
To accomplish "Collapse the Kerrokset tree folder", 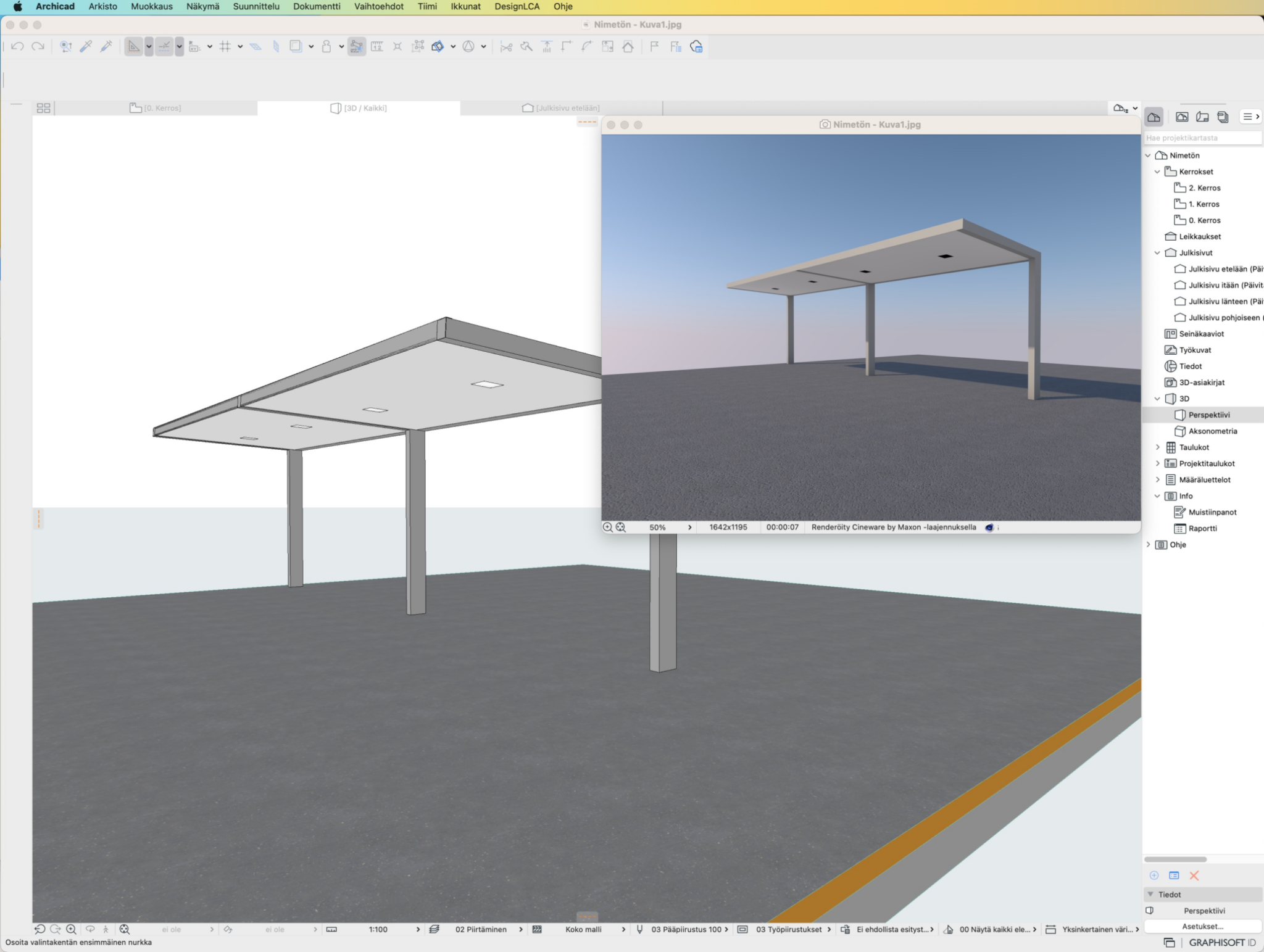I will [x=1157, y=172].
